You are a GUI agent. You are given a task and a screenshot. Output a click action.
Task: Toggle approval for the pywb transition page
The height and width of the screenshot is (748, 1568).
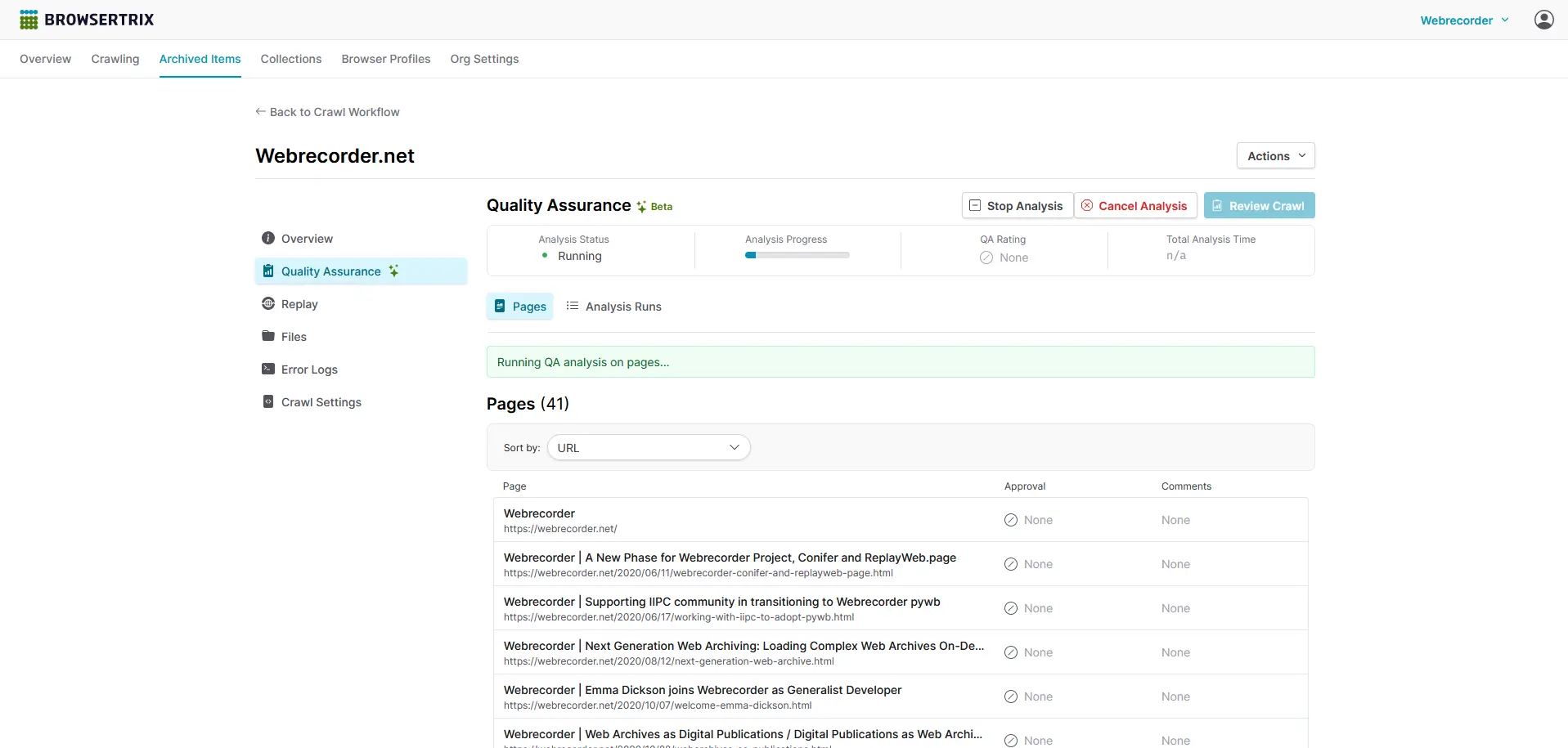[x=1010, y=608]
